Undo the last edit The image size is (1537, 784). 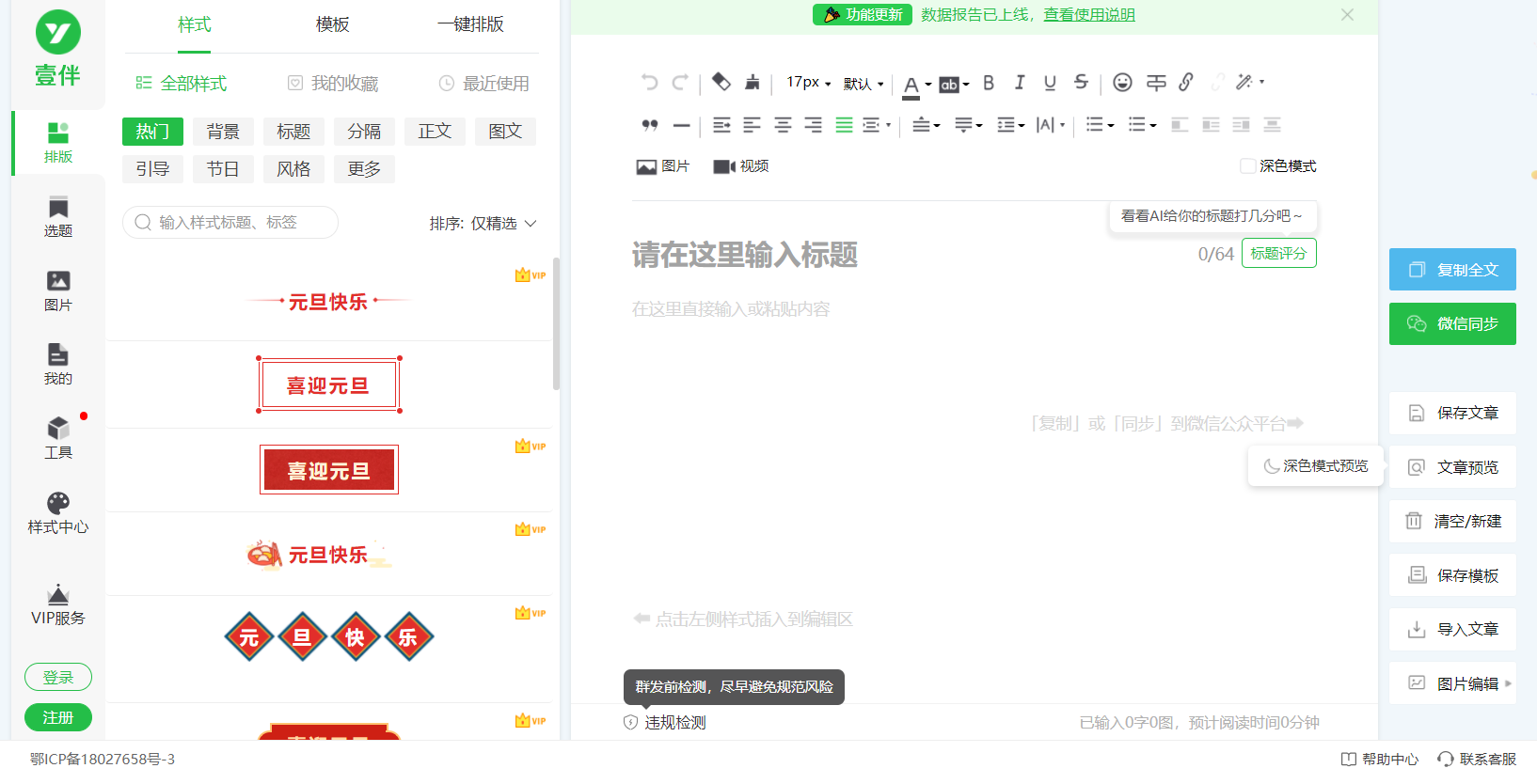(649, 83)
